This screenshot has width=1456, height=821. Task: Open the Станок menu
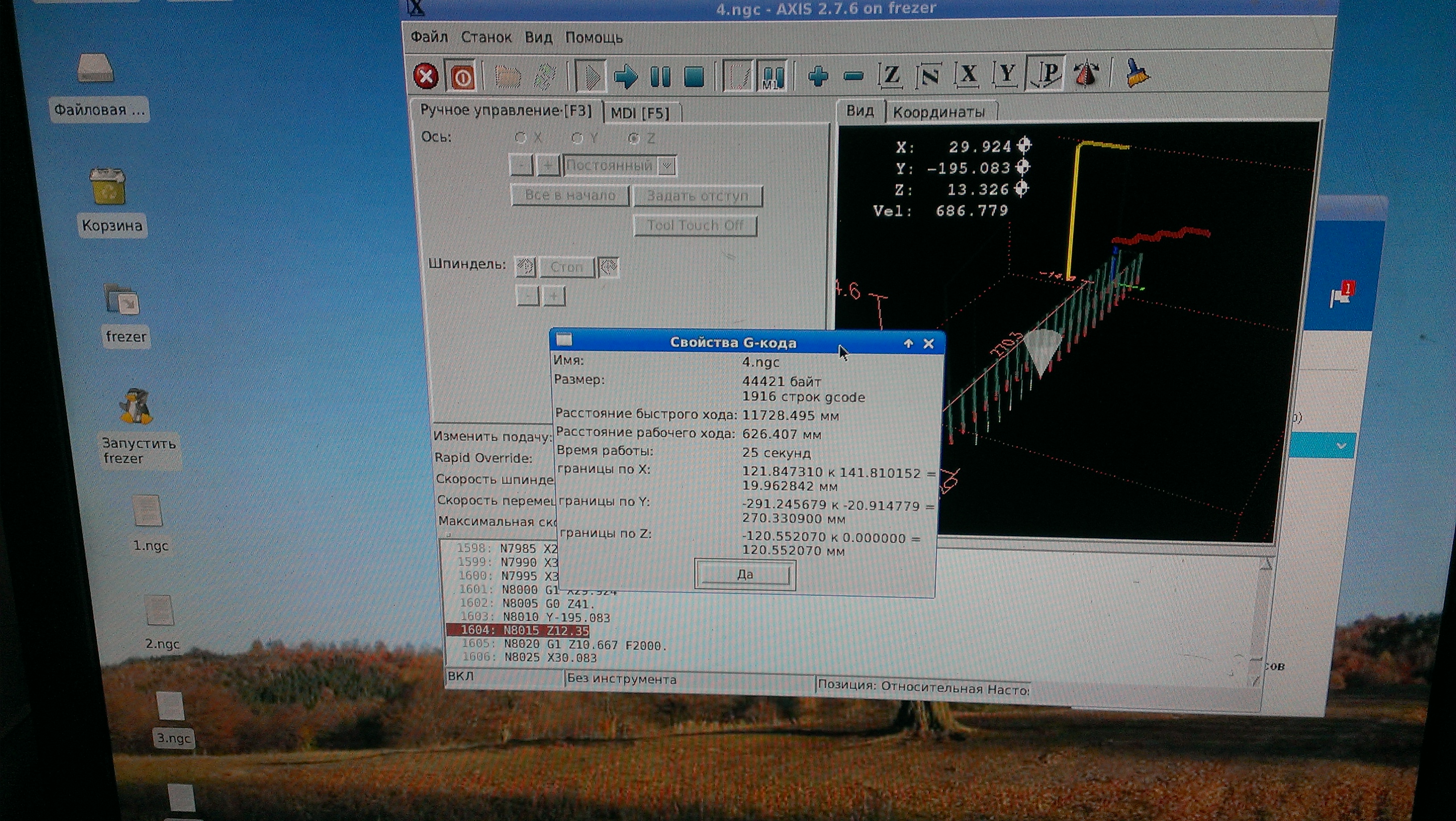coord(486,37)
